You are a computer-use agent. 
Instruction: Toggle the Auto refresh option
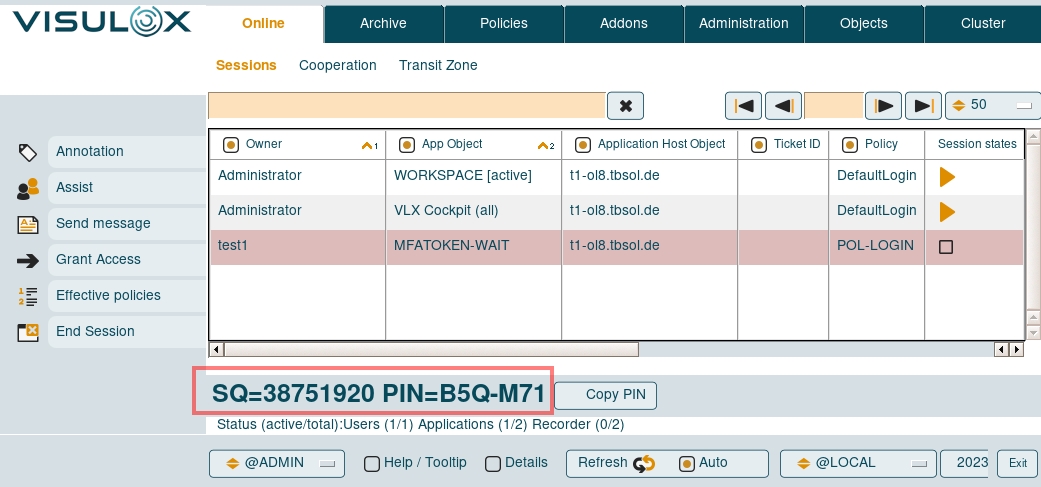click(687, 463)
